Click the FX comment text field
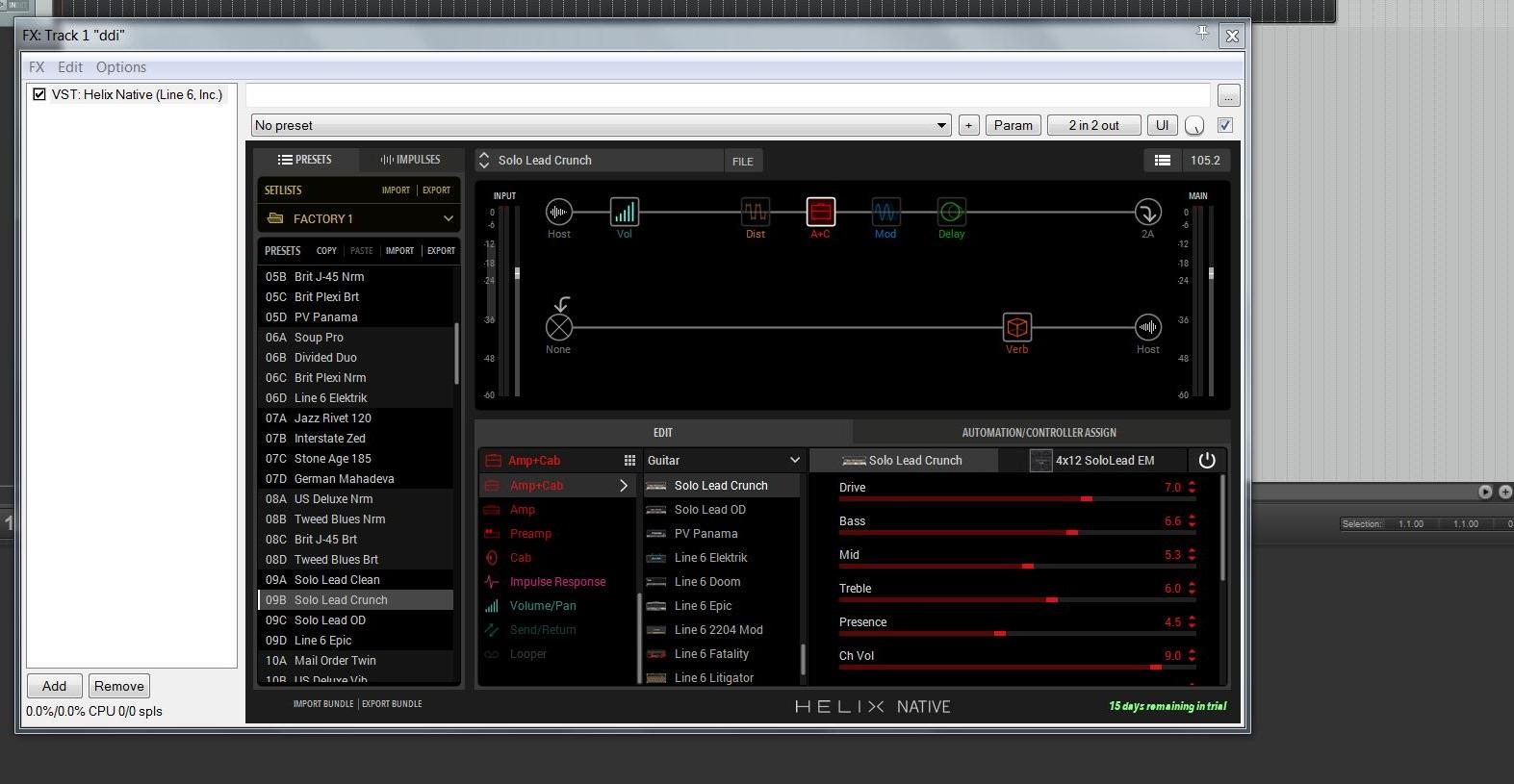Image resolution: width=1514 pixels, height=784 pixels. coord(728,94)
